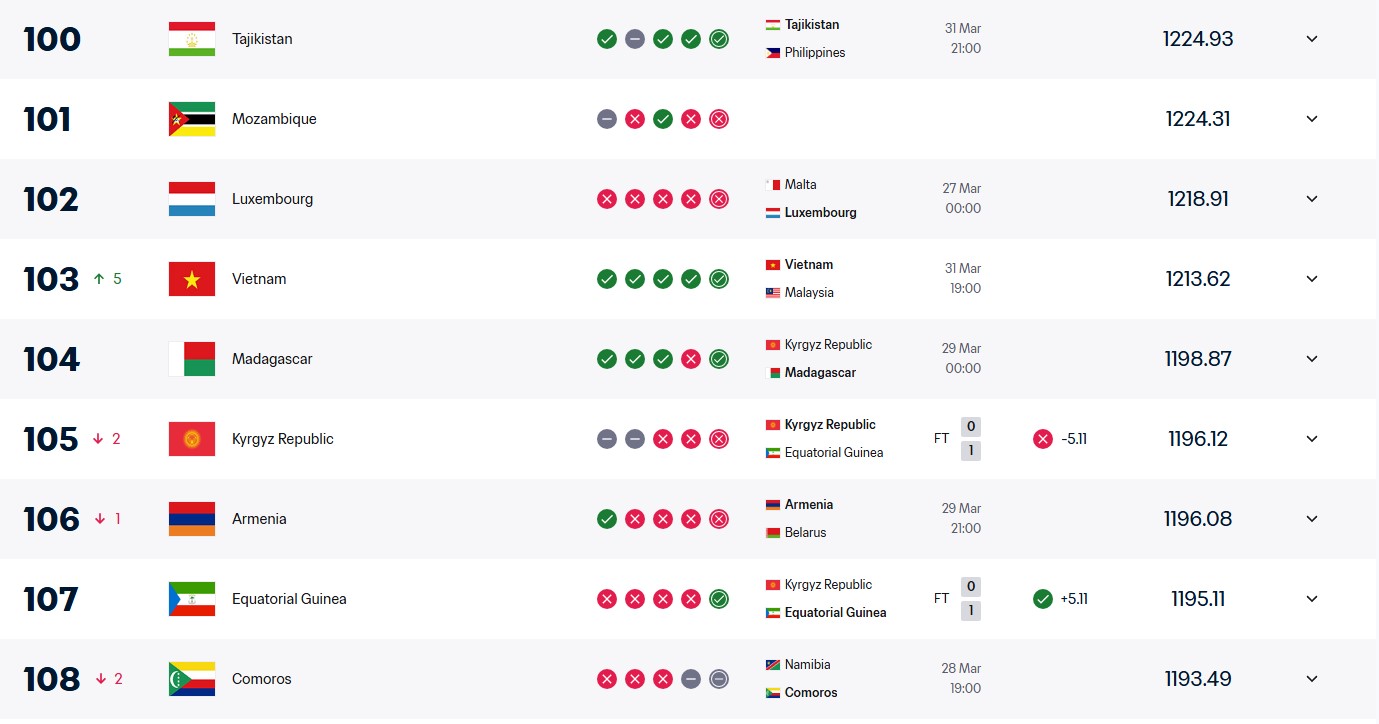Click the Malaysia opponent in Vietnam's match
This screenshot has width=1379, height=724.
click(x=808, y=293)
